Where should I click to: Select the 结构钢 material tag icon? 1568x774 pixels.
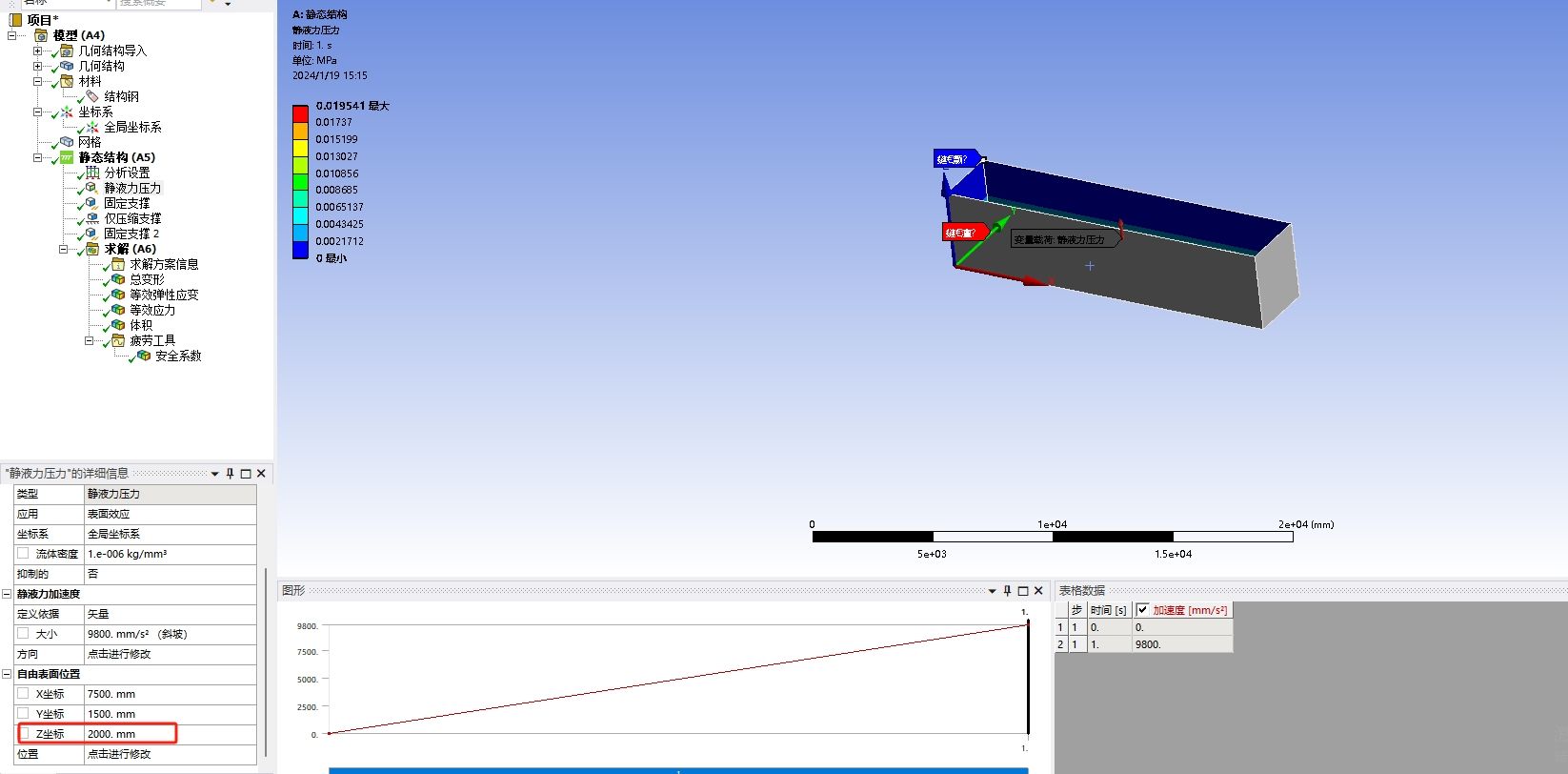[92, 96]
